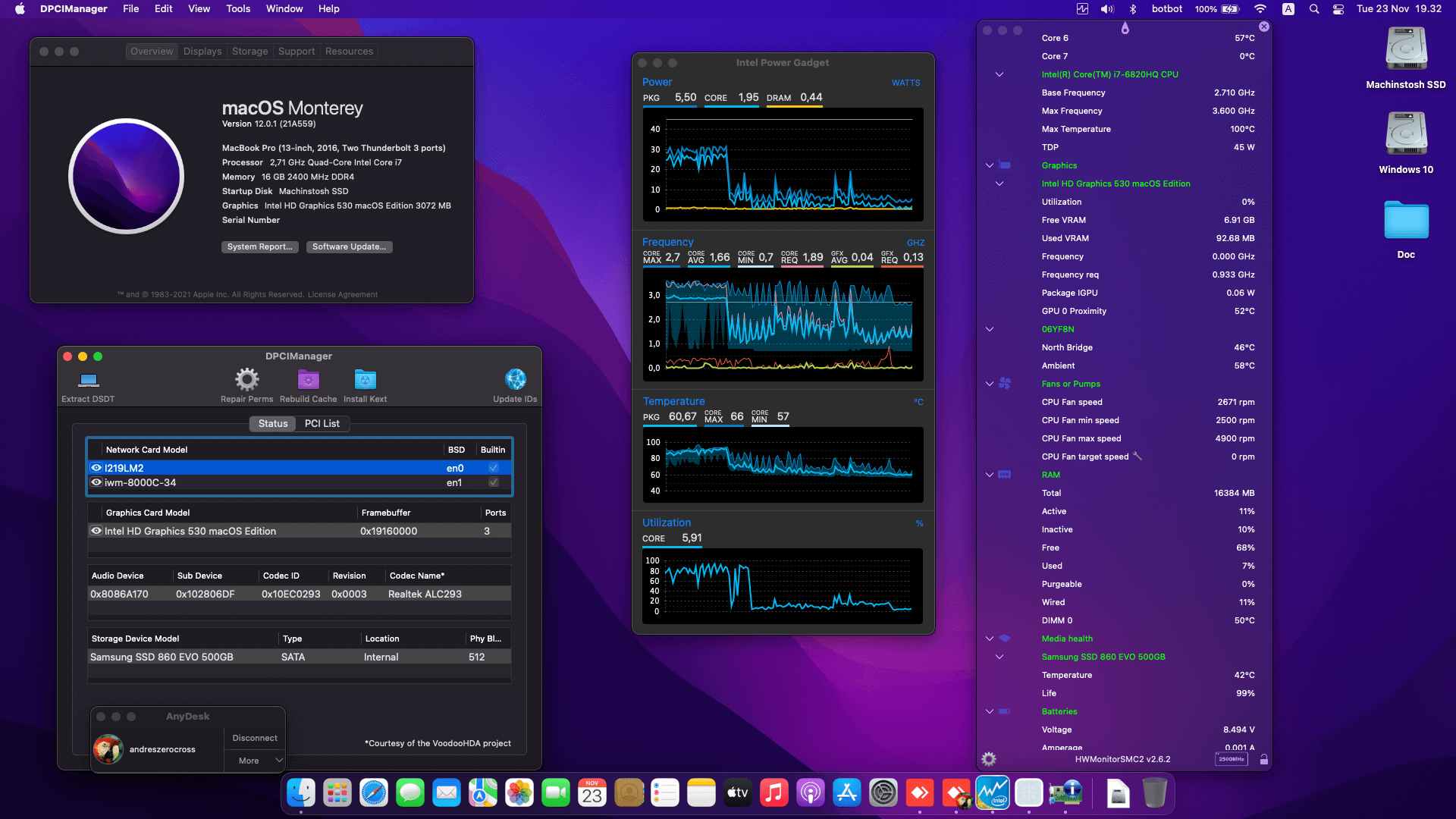This screenshot has height=819, width=1456.
Task: Open Launchpad from the Dock
Action: tap(337, 793)
